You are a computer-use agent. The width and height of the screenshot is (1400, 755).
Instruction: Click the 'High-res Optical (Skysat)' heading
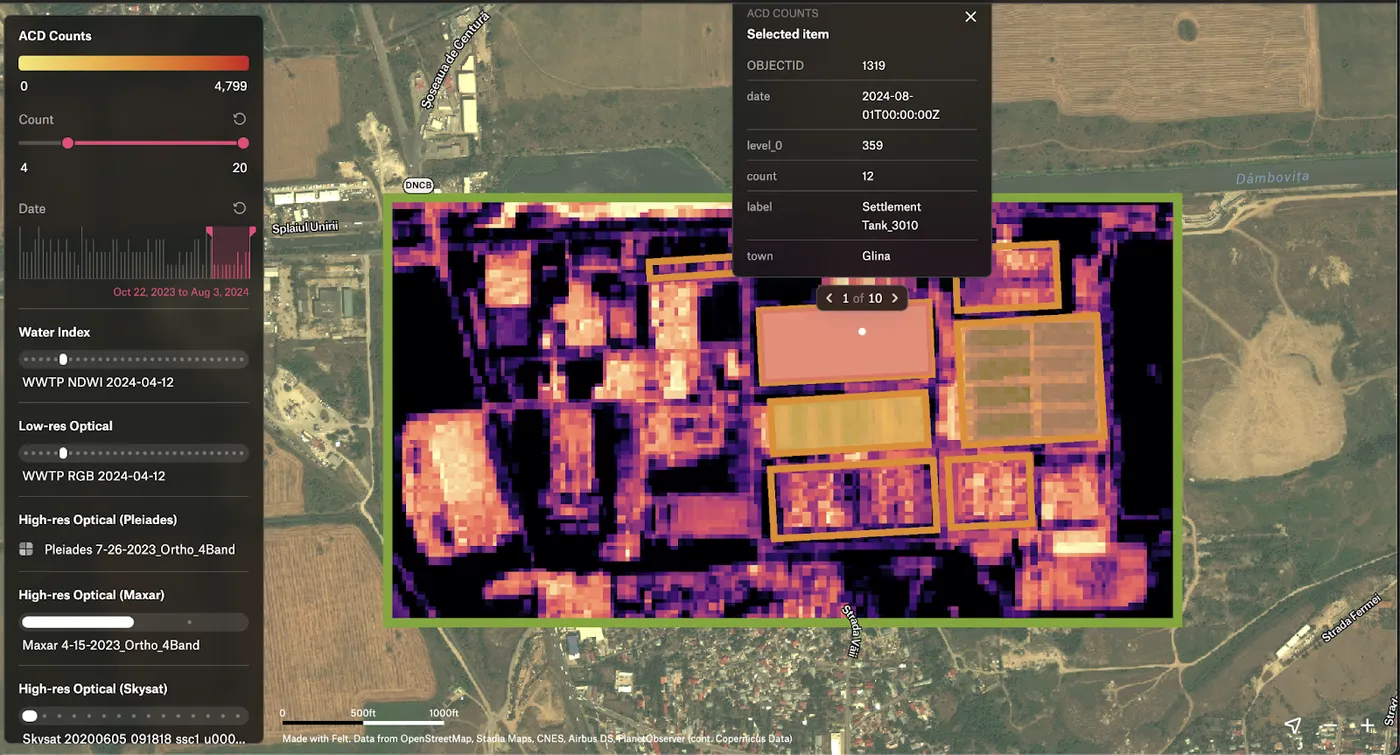[x=93, y=689]
